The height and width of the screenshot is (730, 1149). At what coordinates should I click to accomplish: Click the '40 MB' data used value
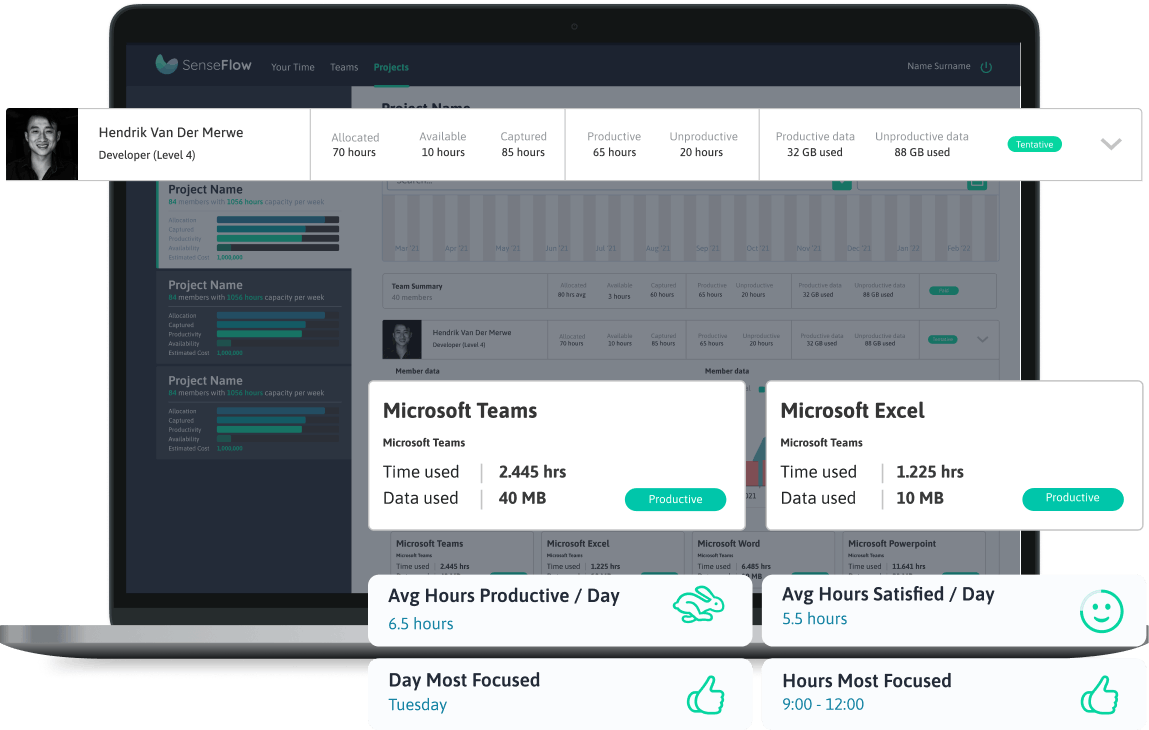pyautogui.click(x=522, y=498)
